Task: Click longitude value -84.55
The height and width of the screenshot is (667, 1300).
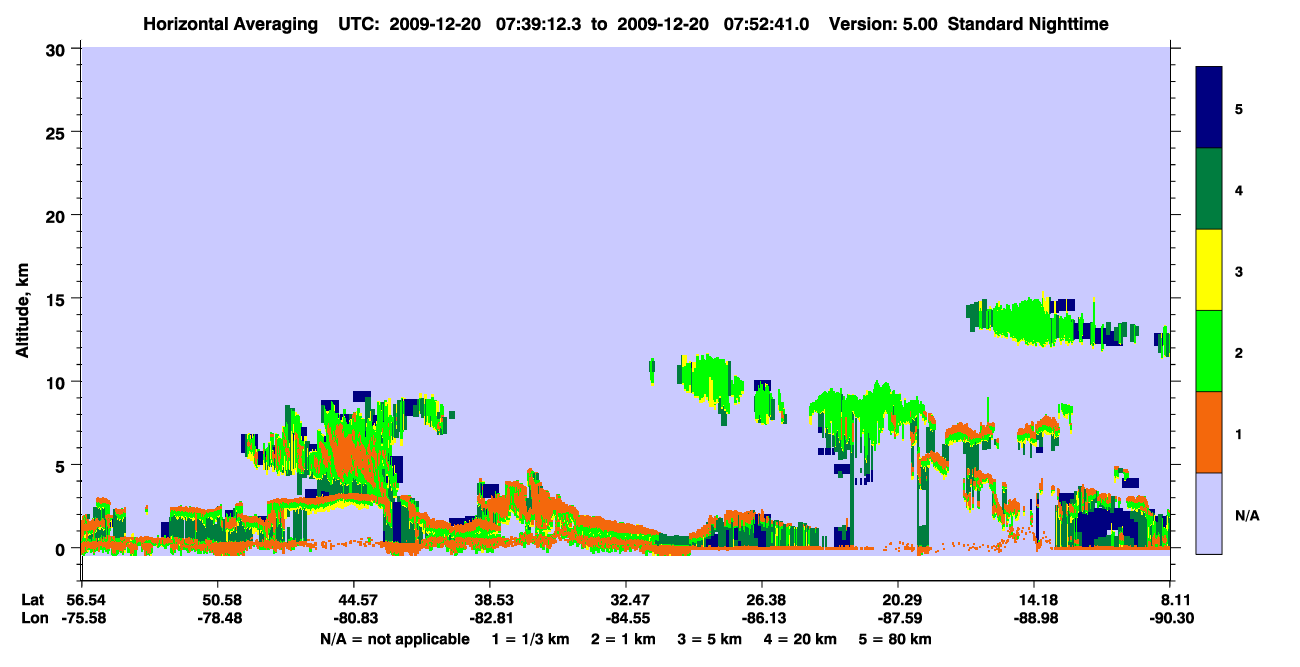Action: pyautogui.click(x=626, y=619)
